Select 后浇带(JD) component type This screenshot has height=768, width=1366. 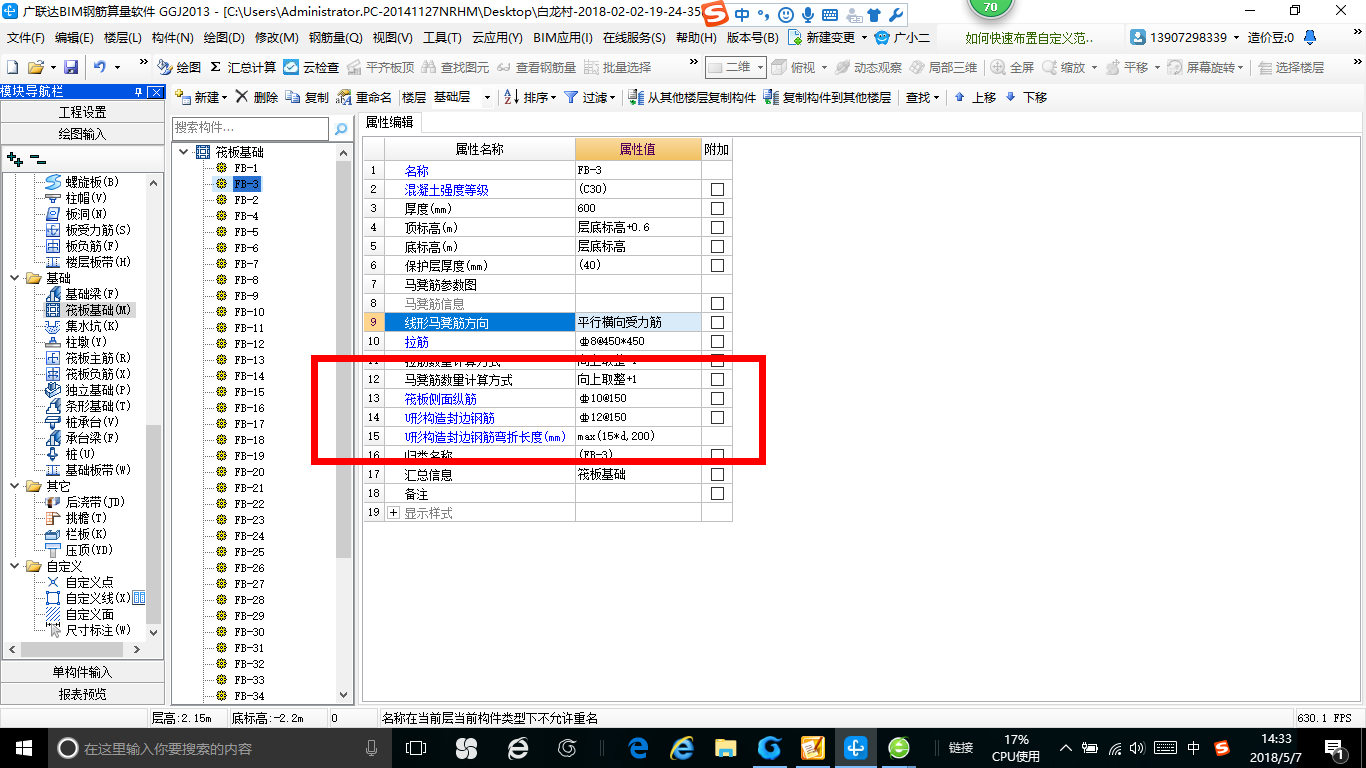point(95,502)
